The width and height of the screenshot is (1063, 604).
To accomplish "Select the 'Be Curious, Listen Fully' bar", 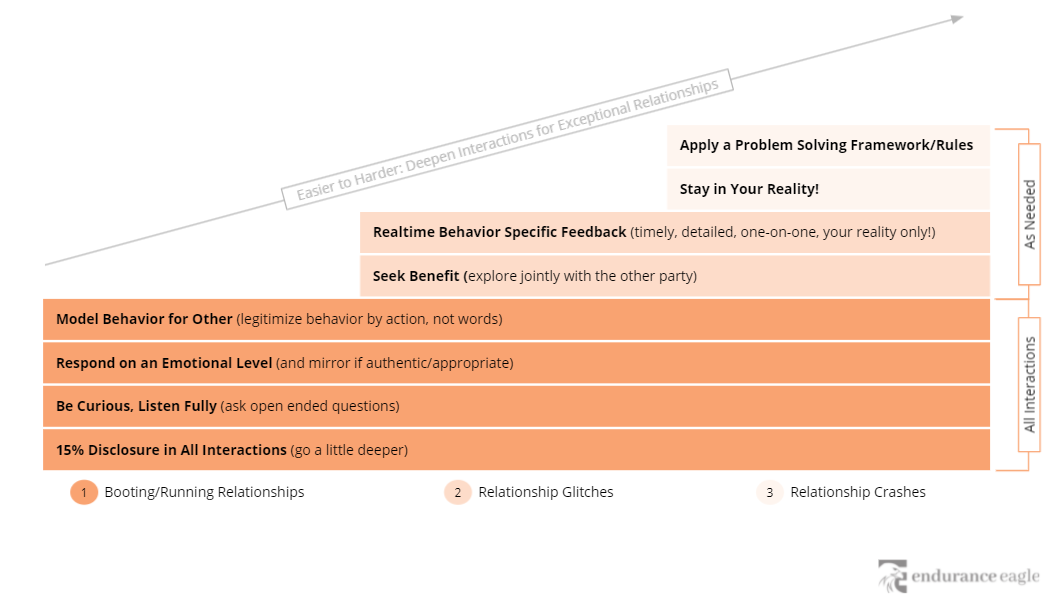I will click(516, 406).
